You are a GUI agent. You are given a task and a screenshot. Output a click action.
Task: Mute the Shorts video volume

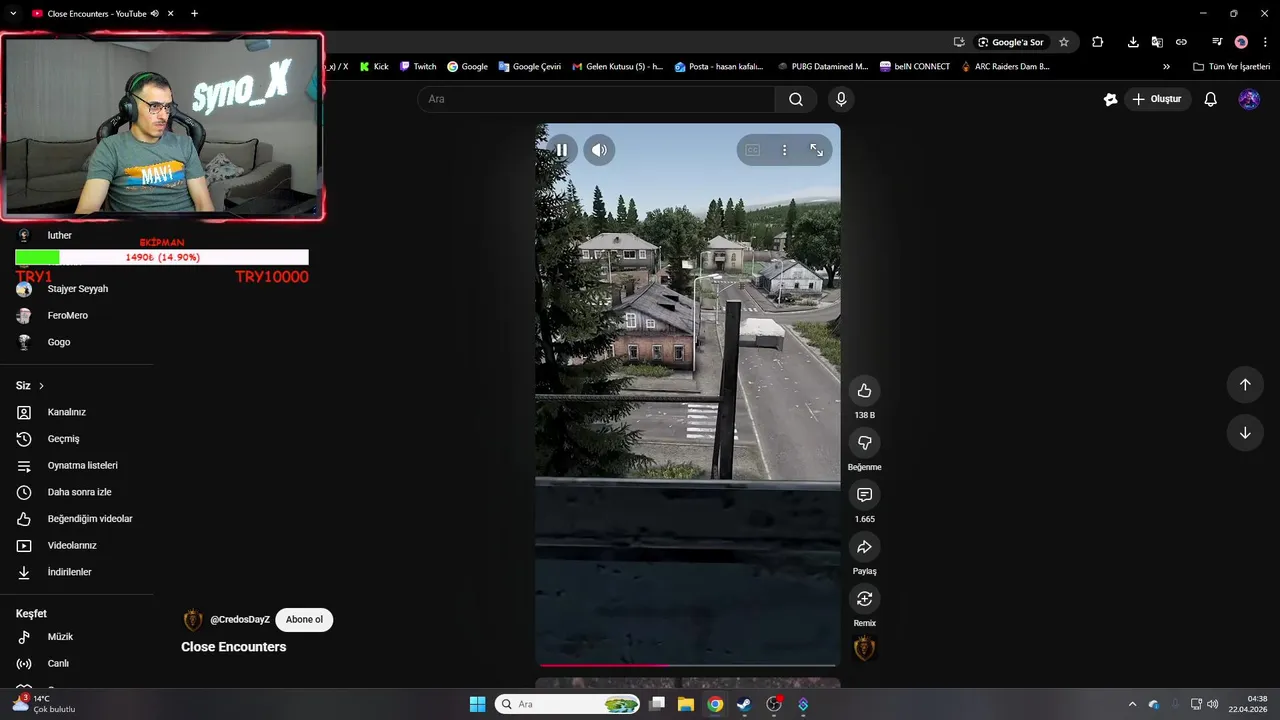tap(599, 150)
